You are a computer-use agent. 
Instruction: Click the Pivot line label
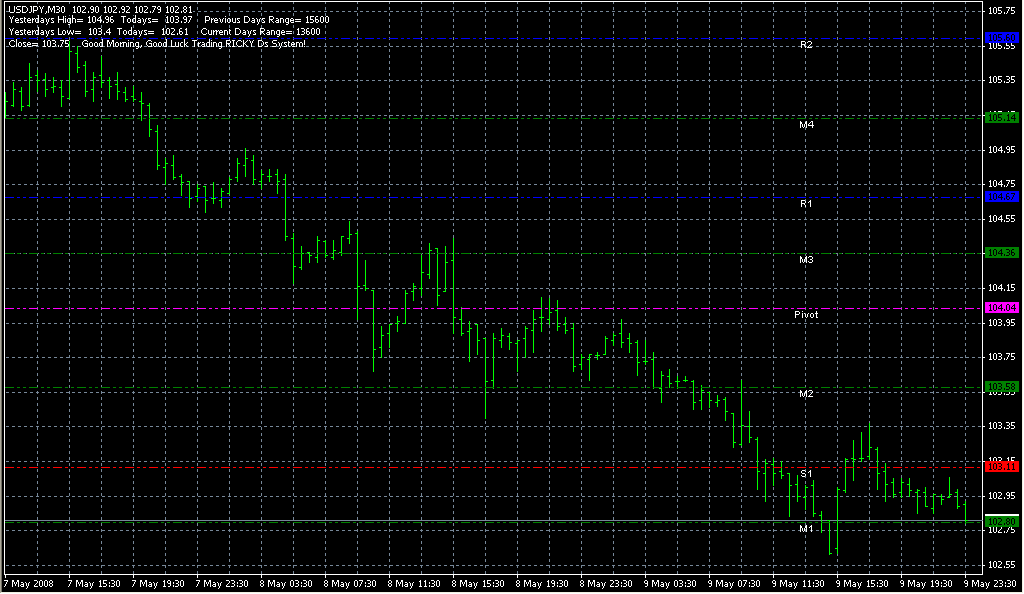807,315
